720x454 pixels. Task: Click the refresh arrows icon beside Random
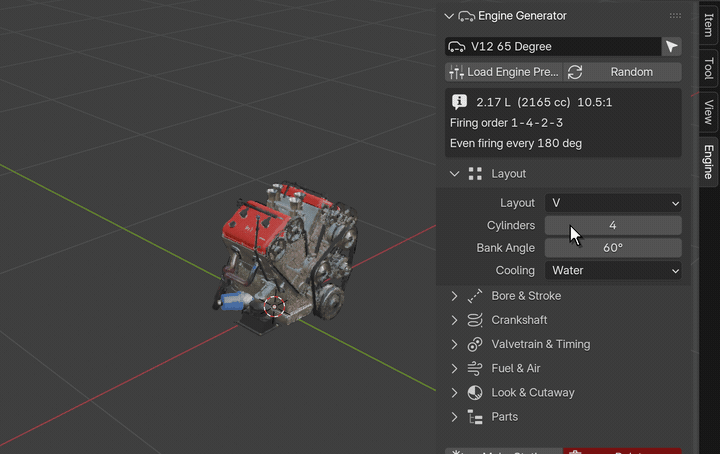[x=575, y=72]
